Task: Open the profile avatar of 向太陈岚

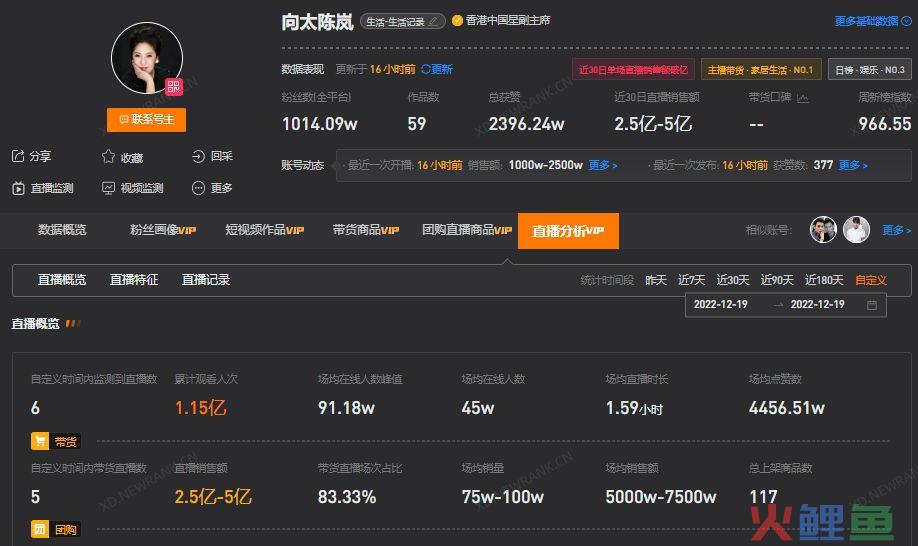Action: tap(146, 58)
